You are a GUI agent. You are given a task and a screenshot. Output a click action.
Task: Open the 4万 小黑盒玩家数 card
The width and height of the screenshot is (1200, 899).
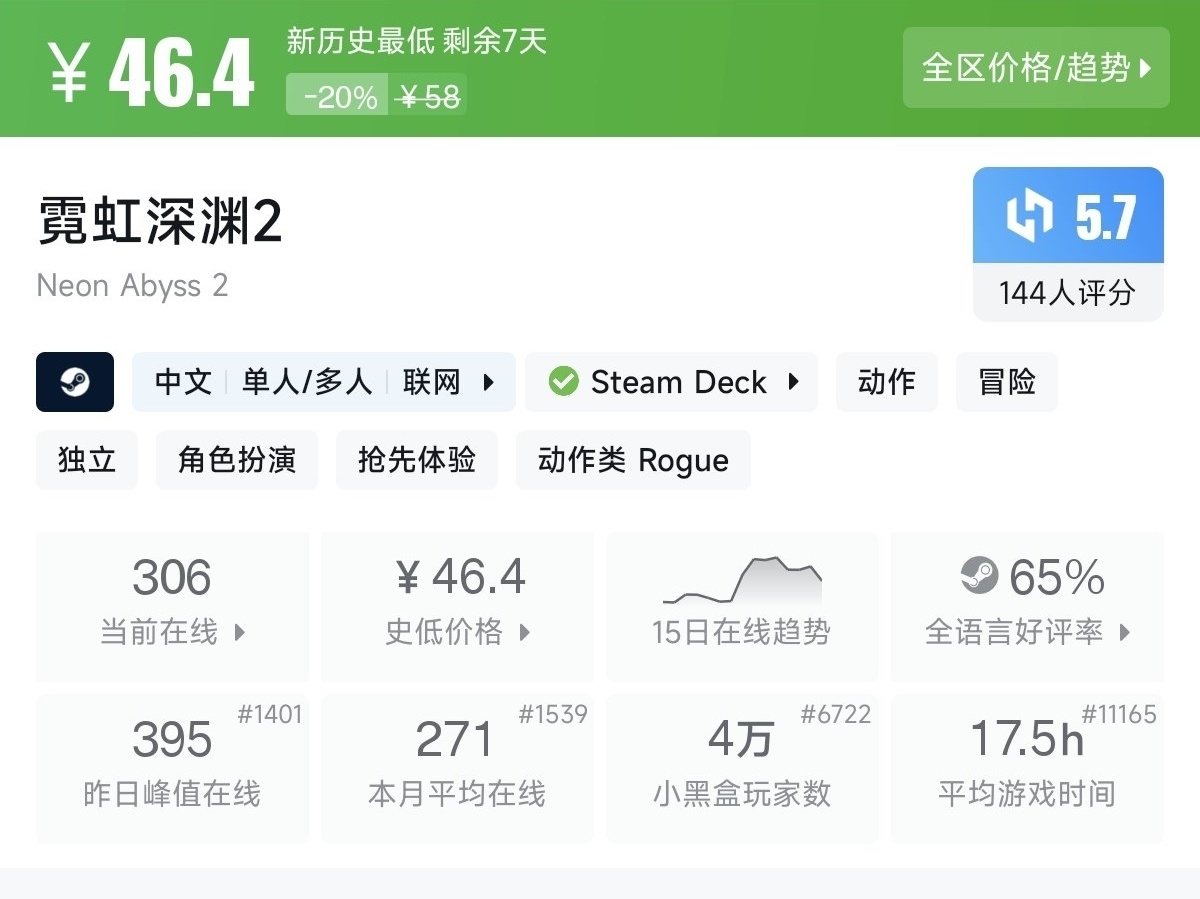[x=742, y=768]
